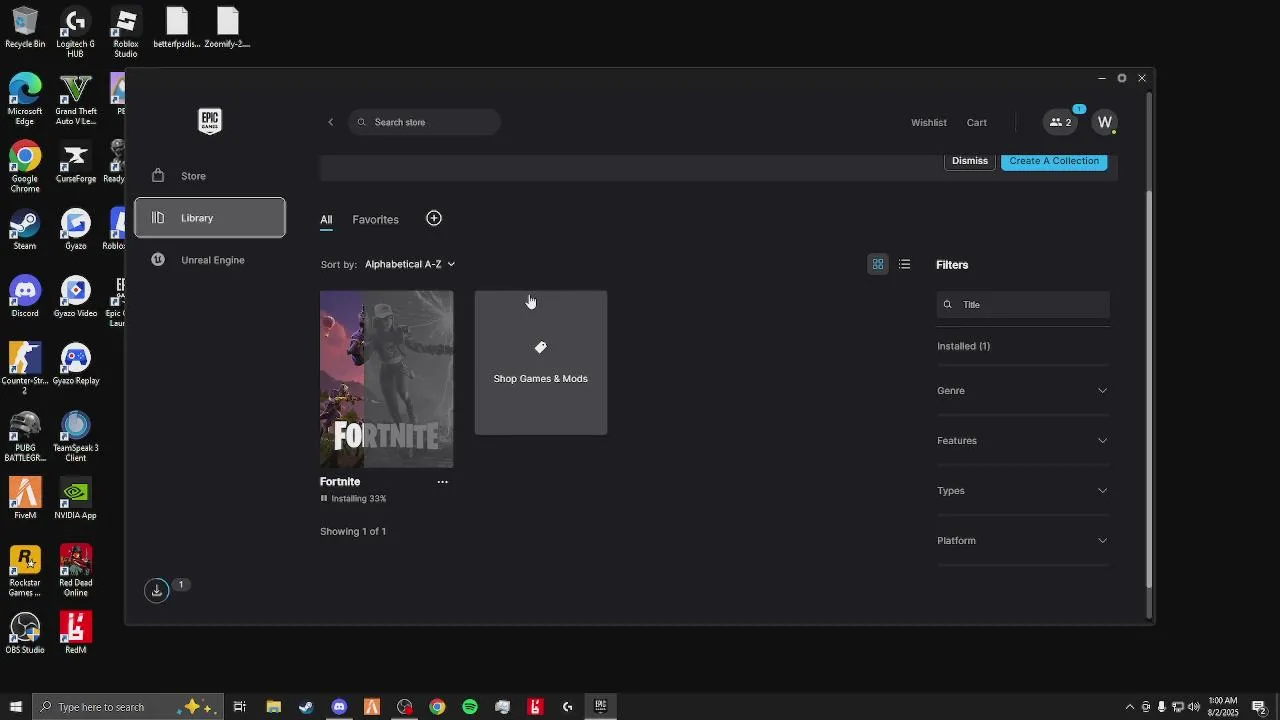
Task: Open the downloads icon at the bottom left
Action: 157,591
